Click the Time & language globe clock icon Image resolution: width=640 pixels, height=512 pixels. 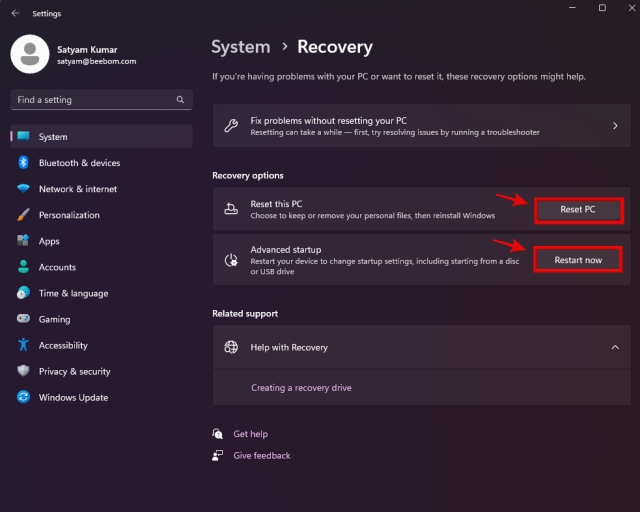click(x=23, y=293)
